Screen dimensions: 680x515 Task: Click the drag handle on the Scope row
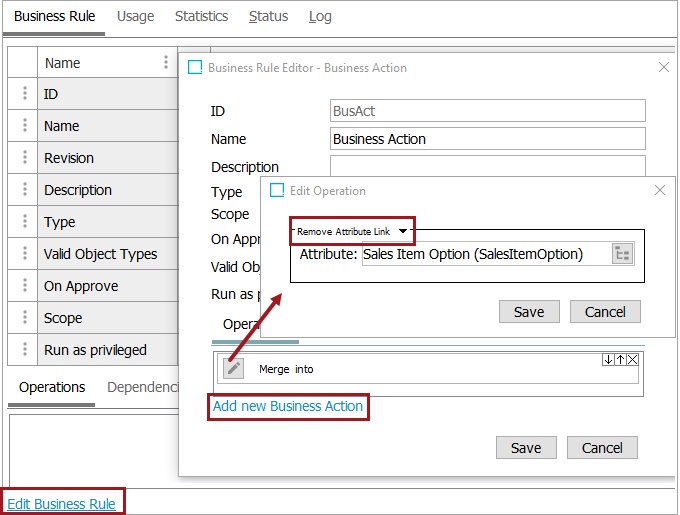(x=23, y=318)
